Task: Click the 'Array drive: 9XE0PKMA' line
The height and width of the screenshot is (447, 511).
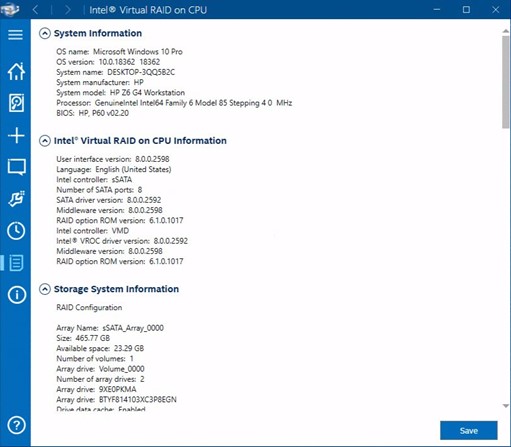Action: (x=96, y=390)
